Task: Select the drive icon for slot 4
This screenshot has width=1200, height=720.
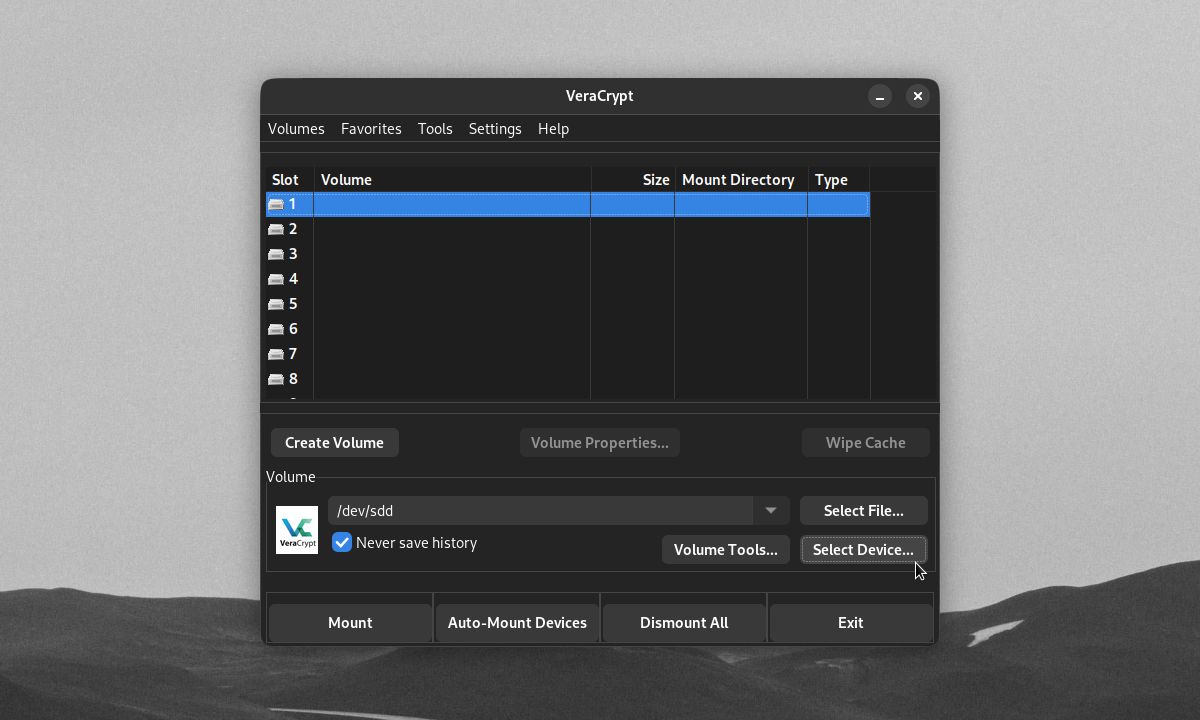Action: 276,279
